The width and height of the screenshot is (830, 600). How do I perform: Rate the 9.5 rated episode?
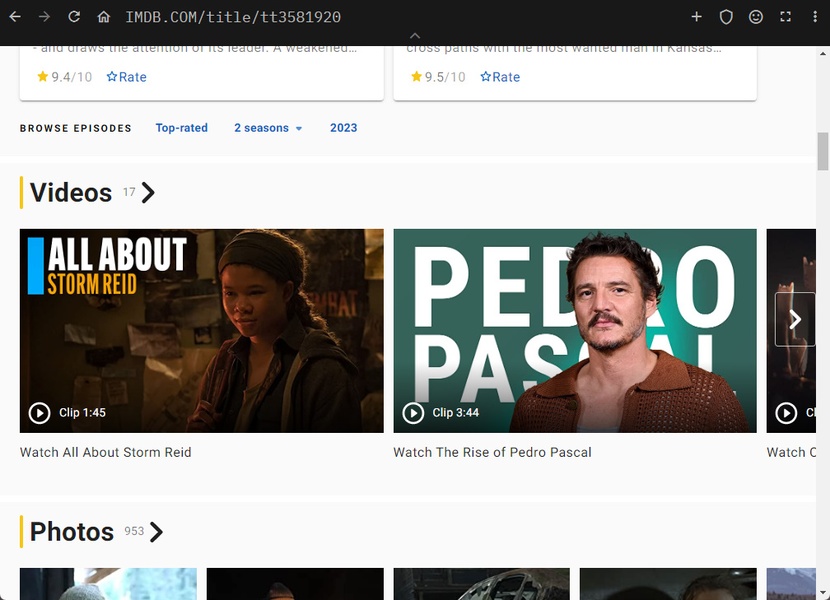[x=500, y=77]
